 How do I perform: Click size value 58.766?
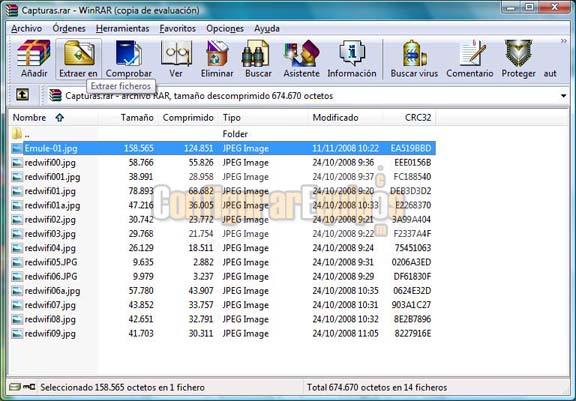[141, 163]
